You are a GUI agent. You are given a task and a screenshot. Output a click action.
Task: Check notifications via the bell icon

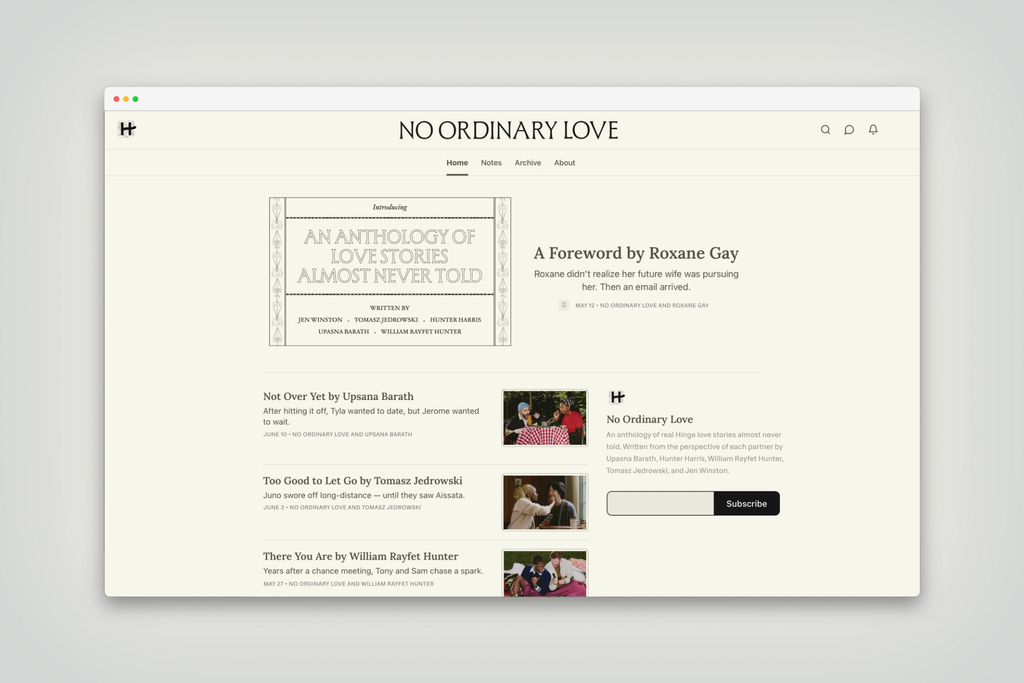click(x=873, y=130)
